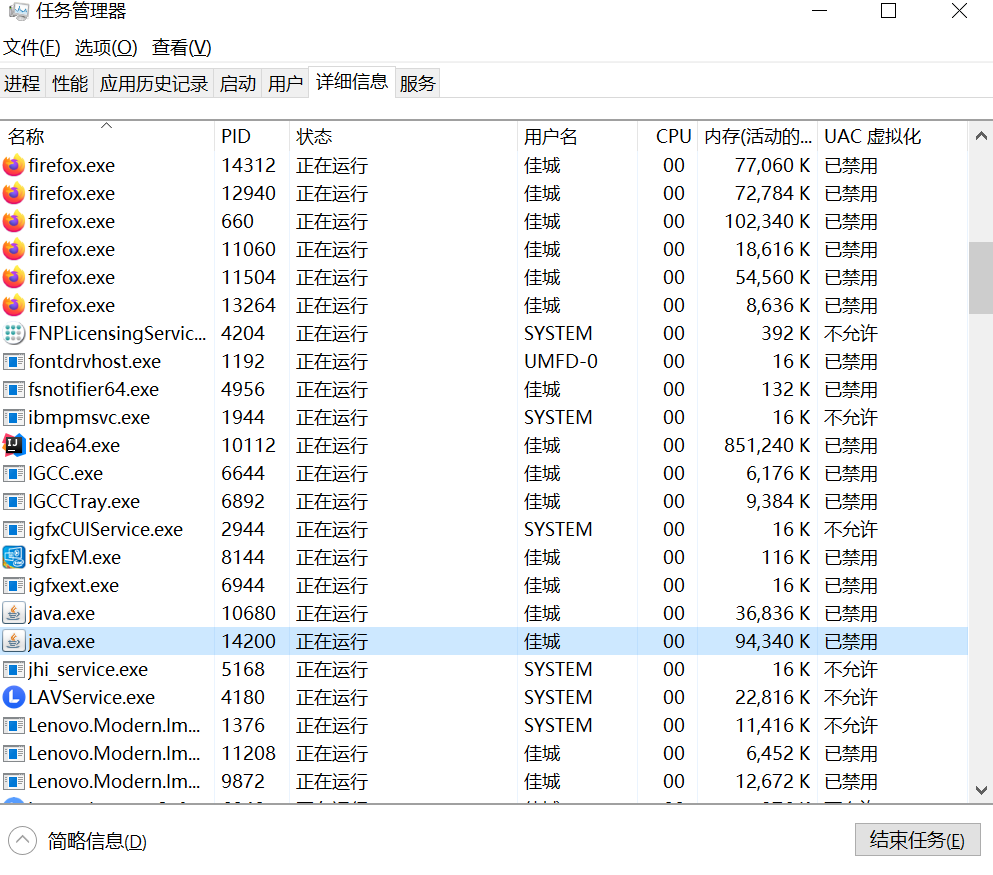Click the Lenovo.Modern icon for PID 11208
Viewport: 993px width, 875px height.
pos(14,753)
